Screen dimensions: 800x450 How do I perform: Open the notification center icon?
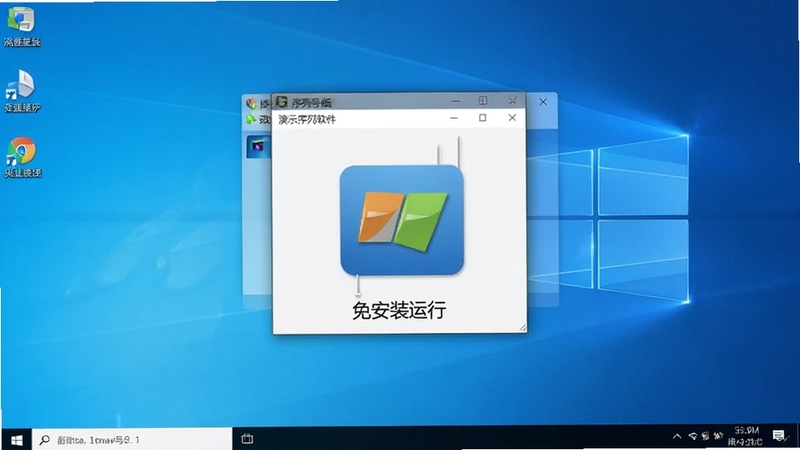pyautogui.click(x=779, y=436)
